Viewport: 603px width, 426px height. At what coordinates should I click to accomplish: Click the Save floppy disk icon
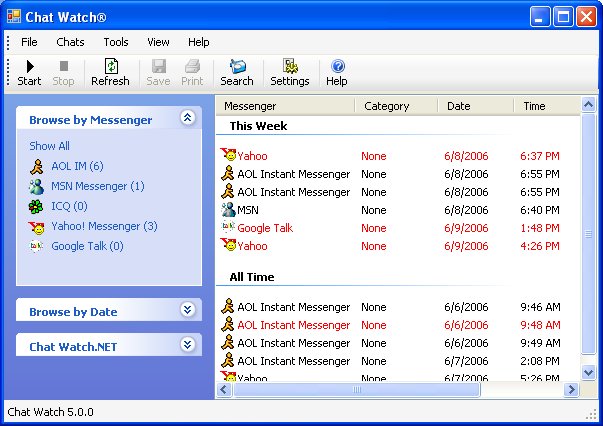tap(159, 66)
